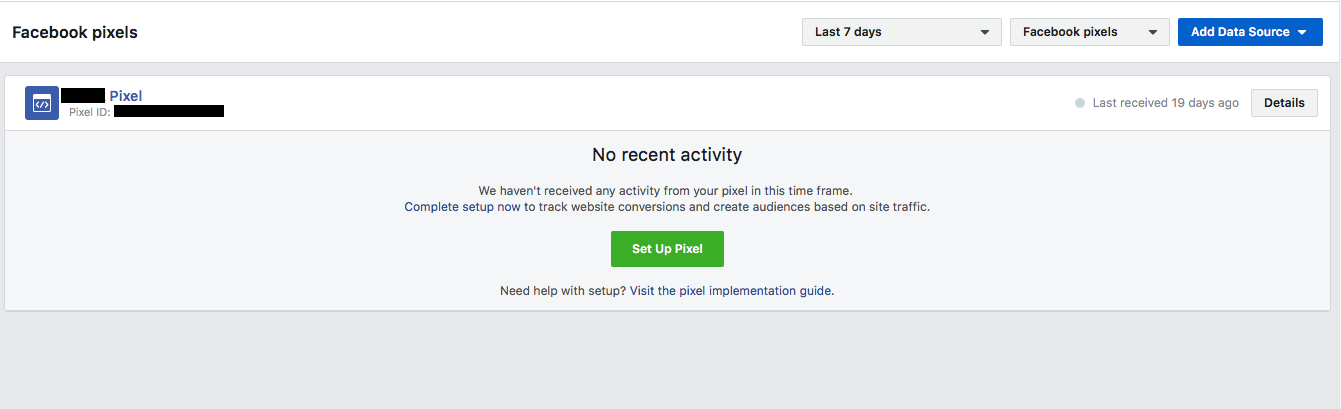Click the pixel code icon
Viewport: 1341px width, 409px height.
(x=42, y=103)
